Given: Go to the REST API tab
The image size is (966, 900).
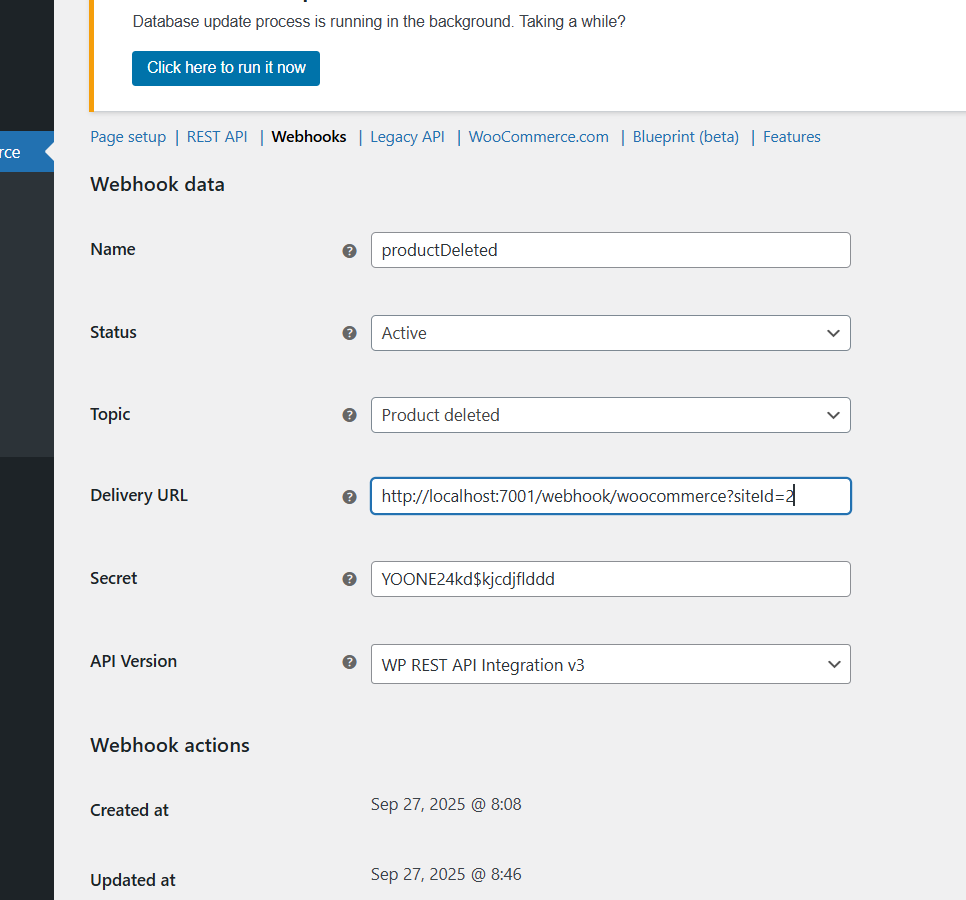Looking at the screenshot, I should pyautogui.click(x=217, y=137).
